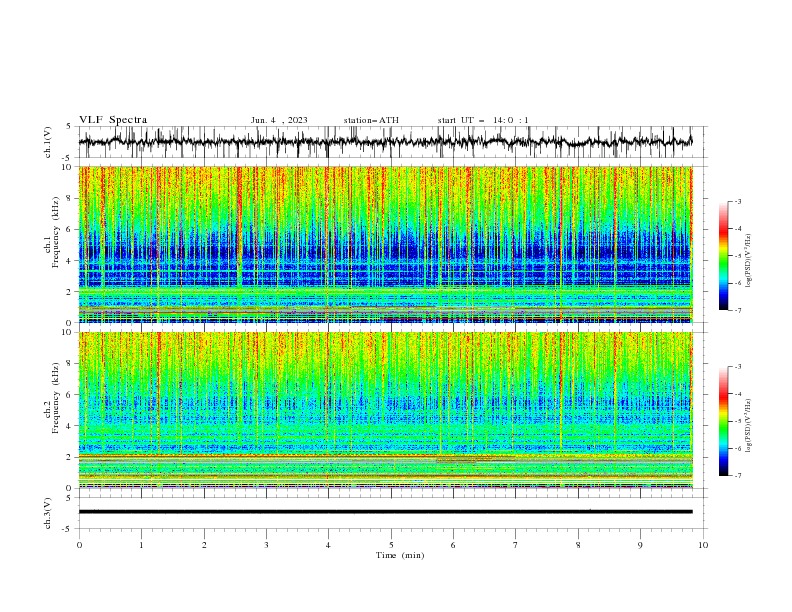Click the lower ch.2 color scale bar
This screenshot has height=612, width=792.
coord(723,421)
